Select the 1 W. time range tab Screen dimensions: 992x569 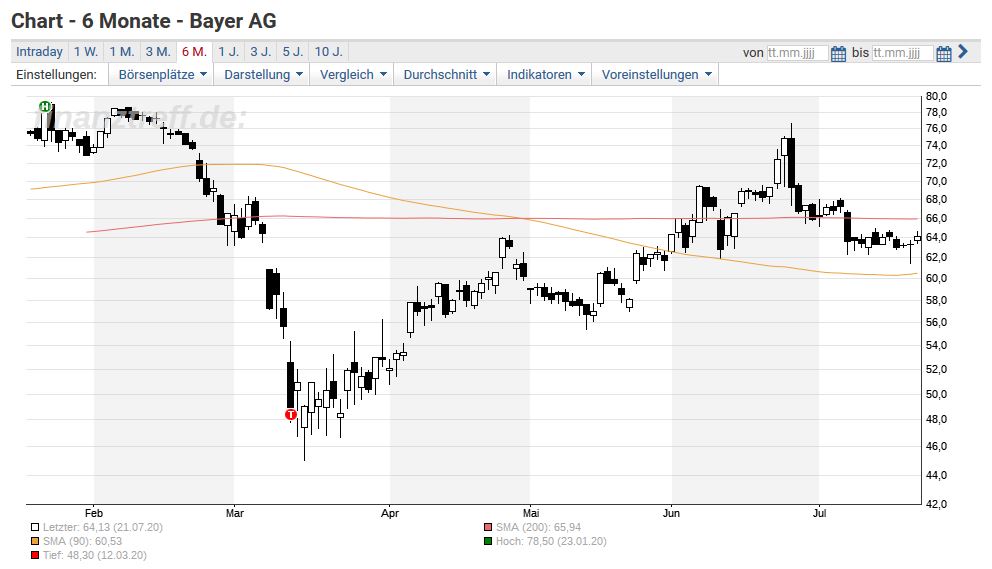(85, 52)
